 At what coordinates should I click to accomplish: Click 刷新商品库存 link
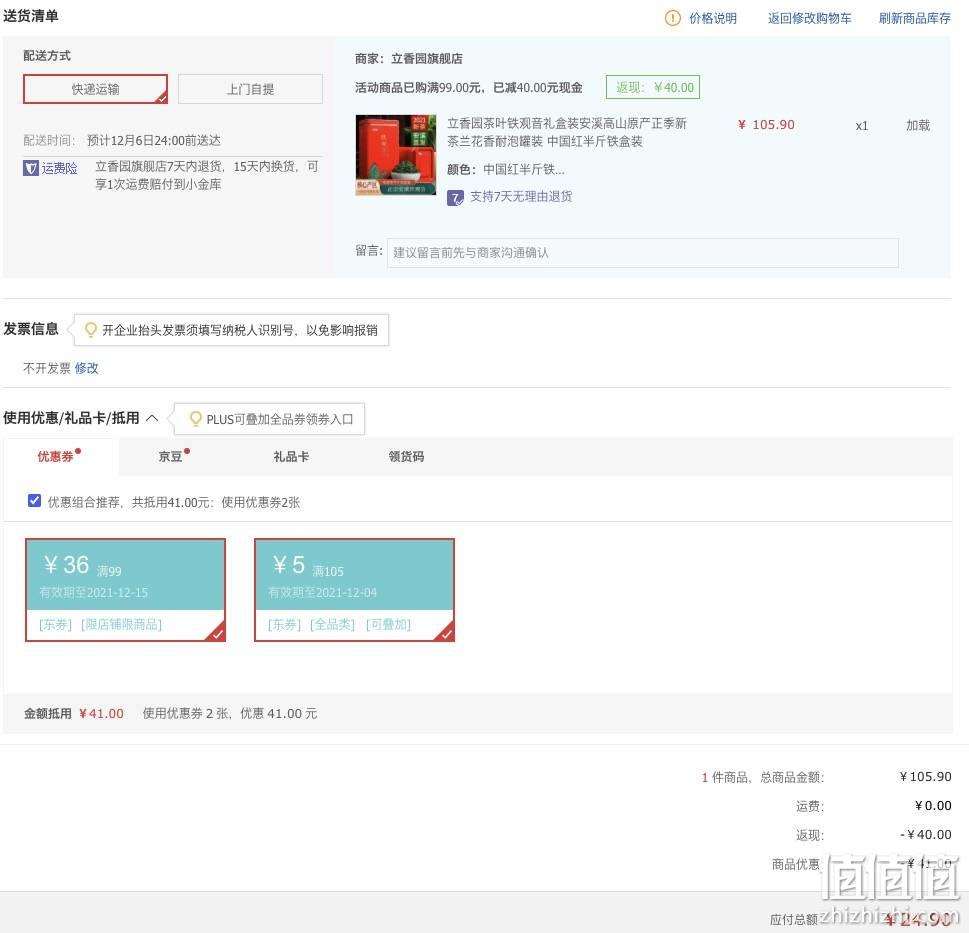pyautogui.click(x=915, y=18)
